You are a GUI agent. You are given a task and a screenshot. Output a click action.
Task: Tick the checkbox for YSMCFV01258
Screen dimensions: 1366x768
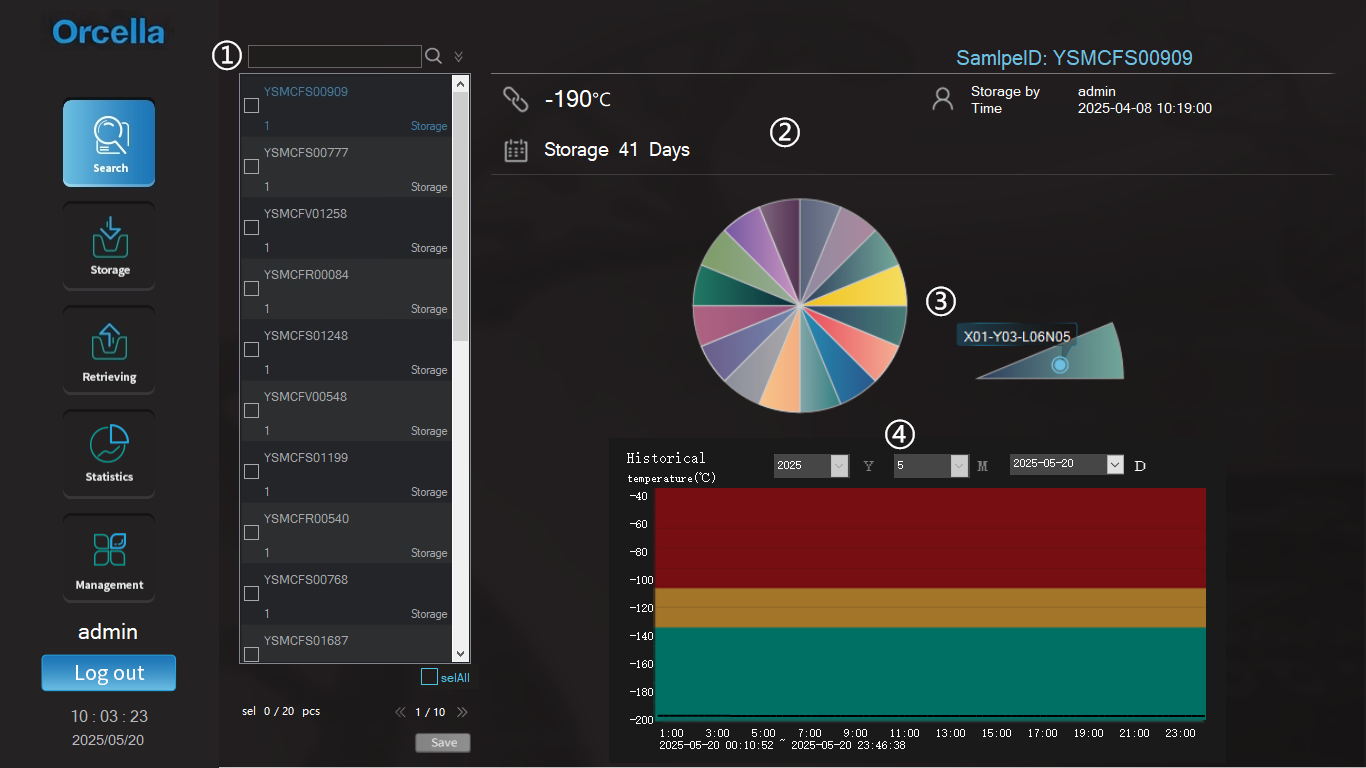[252, 228]
